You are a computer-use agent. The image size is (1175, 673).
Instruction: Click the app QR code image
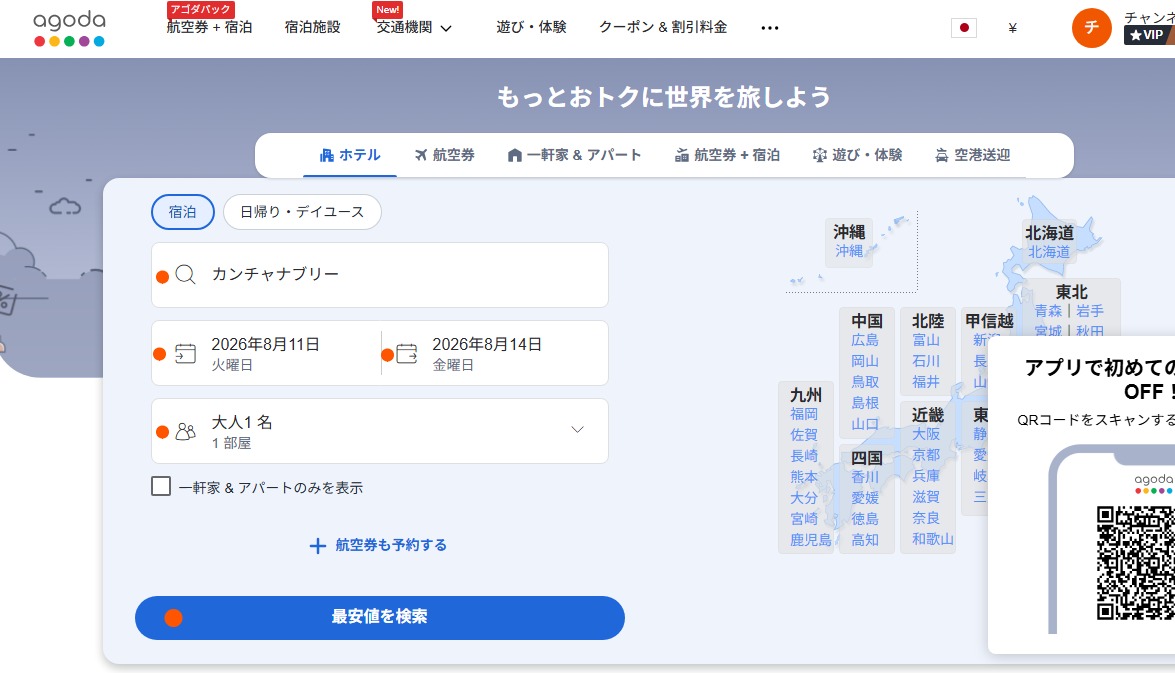point(1136,564)
